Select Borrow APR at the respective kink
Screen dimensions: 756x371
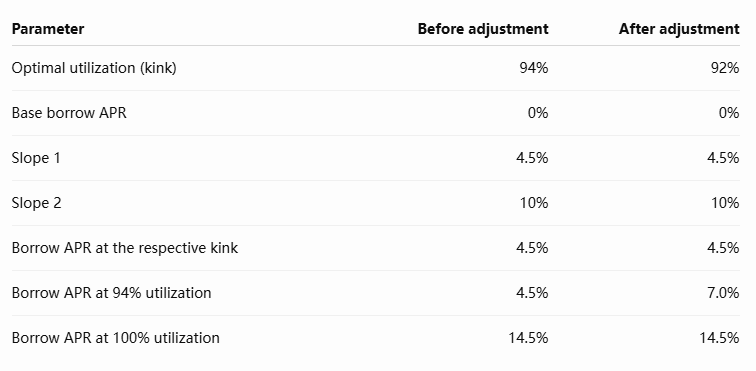[125, 247]
